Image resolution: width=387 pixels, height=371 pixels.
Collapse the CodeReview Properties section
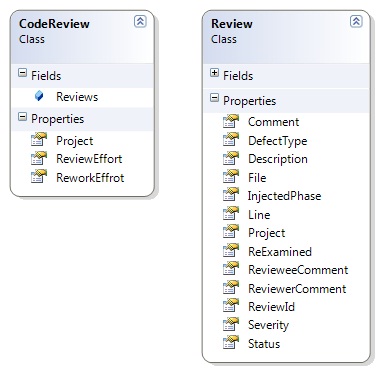22,116
